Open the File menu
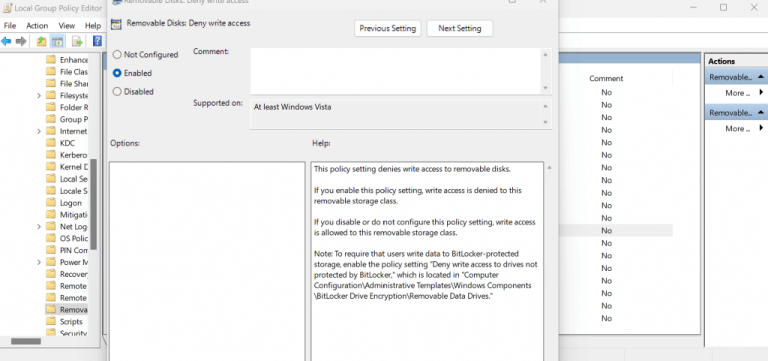The image size is (768, 361). (10, 25)
